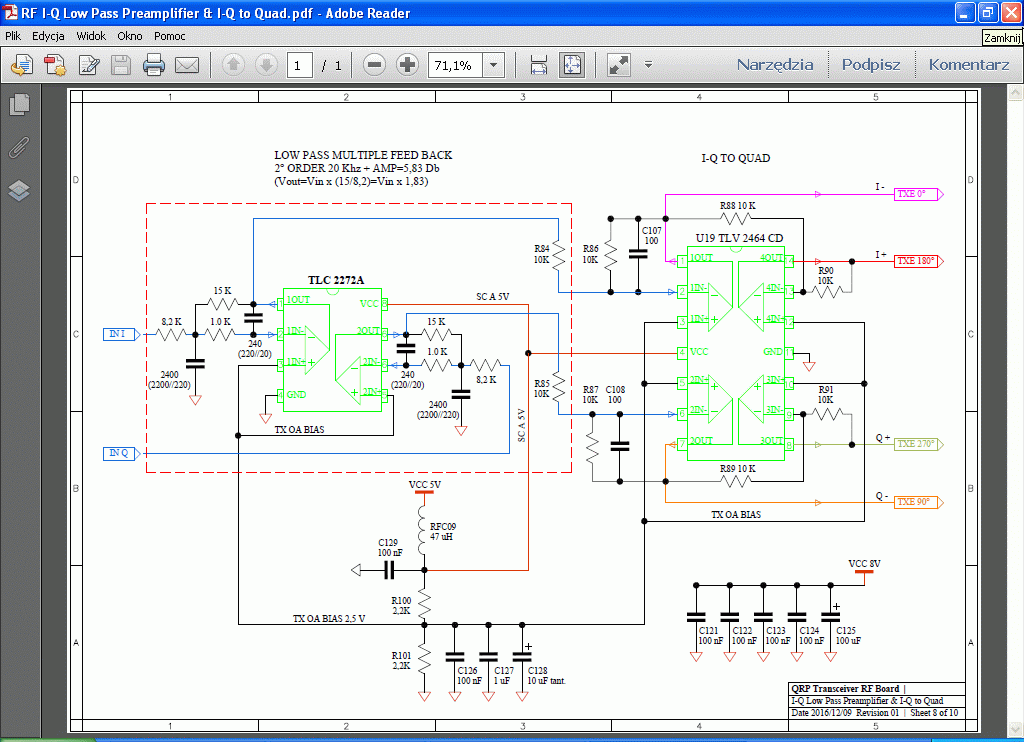
Task: Click the Create PDF online icon
Action: [55, 66]
